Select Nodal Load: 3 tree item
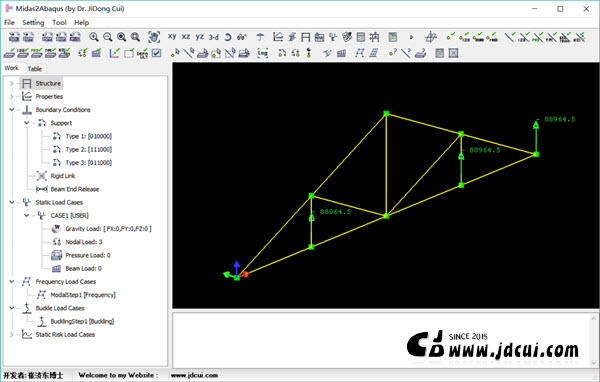600x382 pixels. click(83, 242)
